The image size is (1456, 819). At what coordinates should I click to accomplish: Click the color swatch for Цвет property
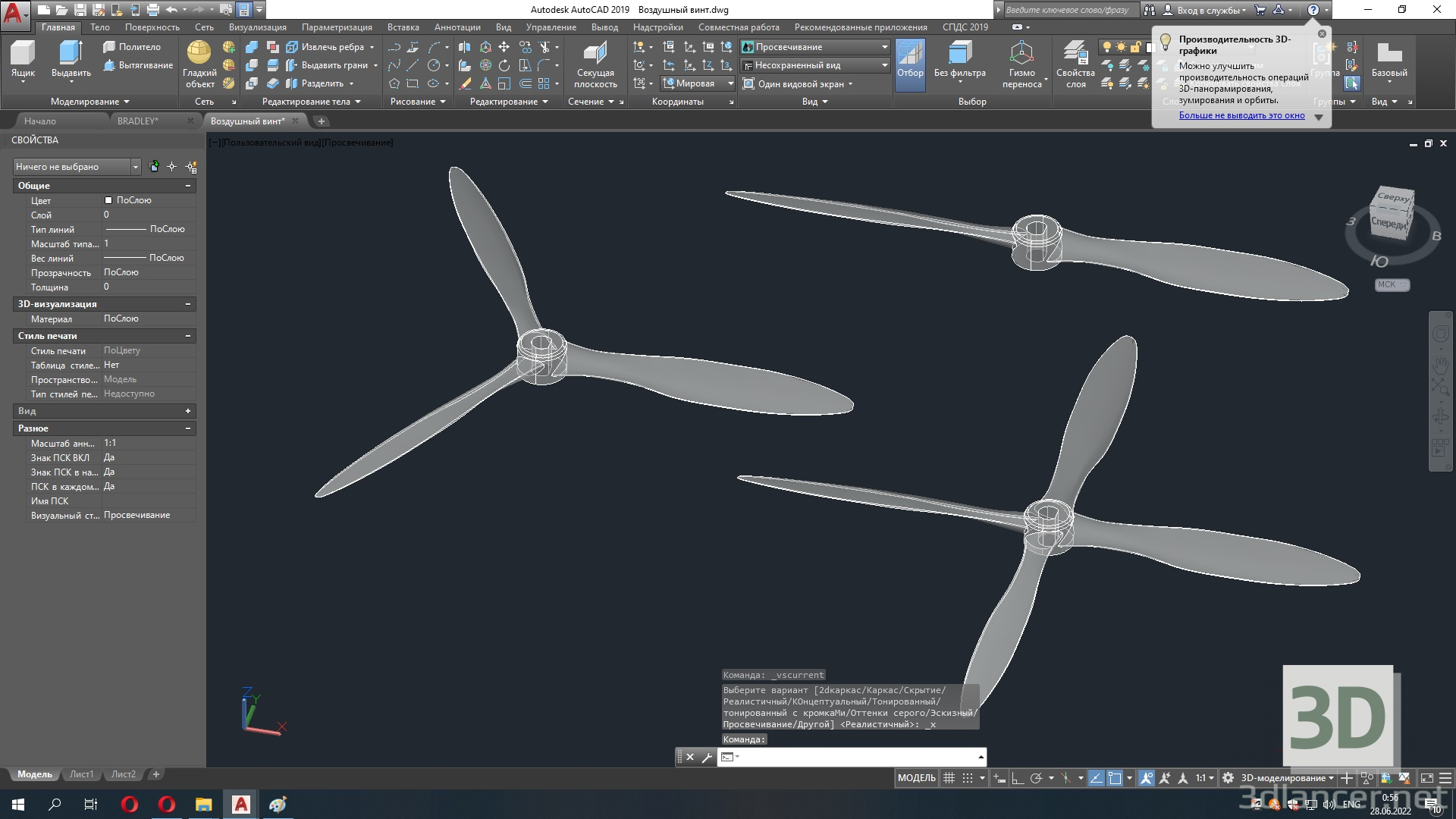[108, 200]
